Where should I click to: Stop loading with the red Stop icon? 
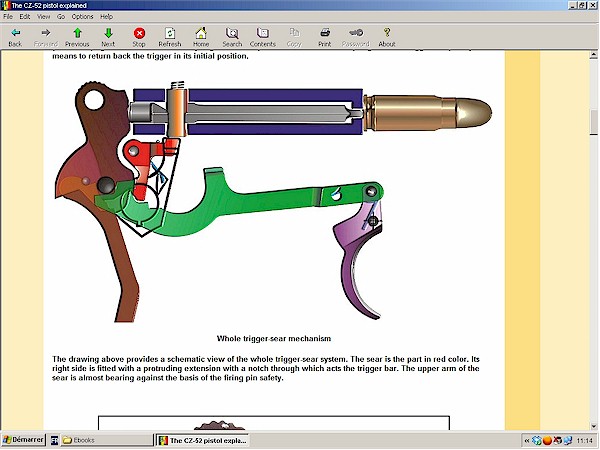coord(139,37)
